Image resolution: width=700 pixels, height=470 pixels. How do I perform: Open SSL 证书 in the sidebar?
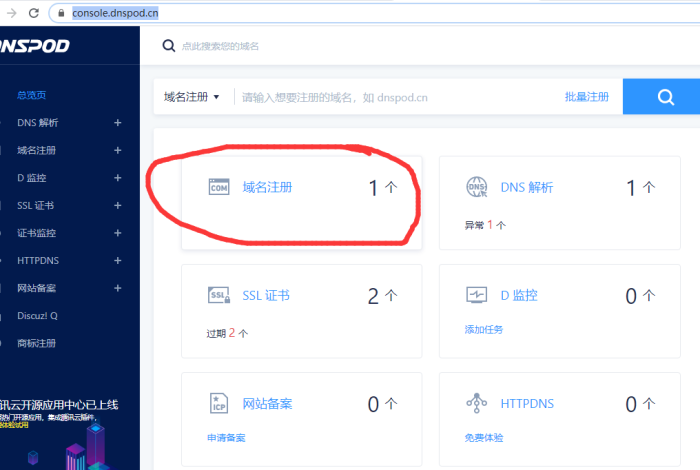pos(35,205)
